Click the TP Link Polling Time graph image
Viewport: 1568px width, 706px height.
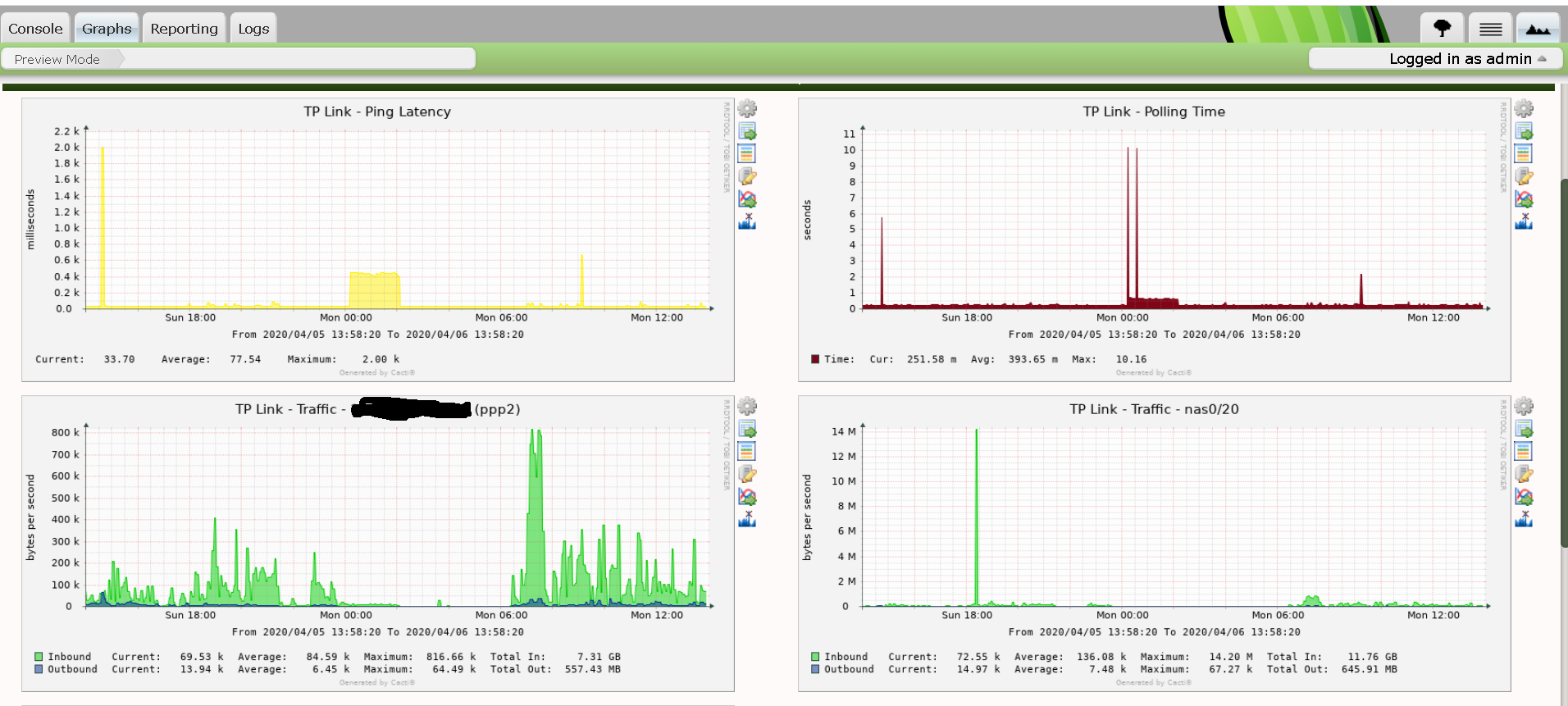pos(1155,239)
